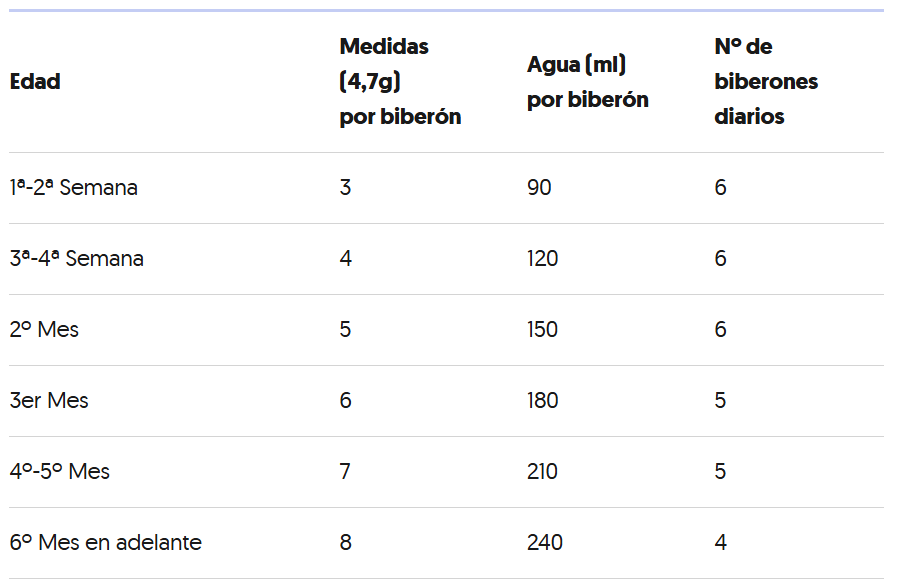Click the 180 ml water value
This screenshot has width=899, height=585.
(x=543, y=401)
